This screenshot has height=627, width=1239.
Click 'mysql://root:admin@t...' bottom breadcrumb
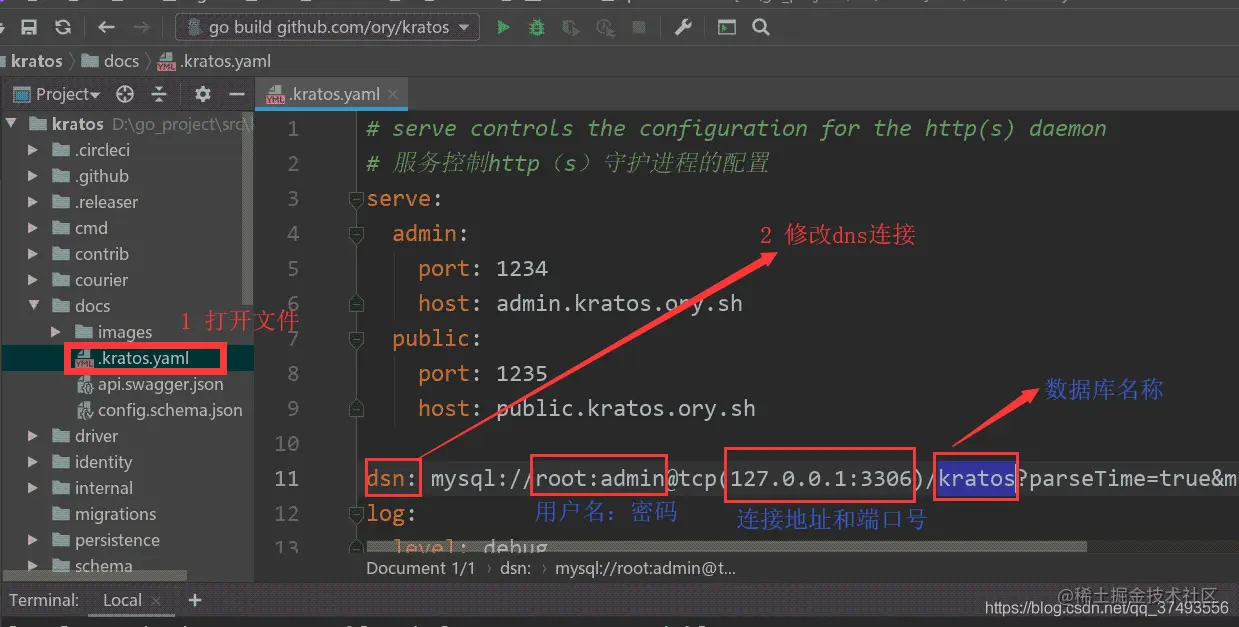click(645, 568)
